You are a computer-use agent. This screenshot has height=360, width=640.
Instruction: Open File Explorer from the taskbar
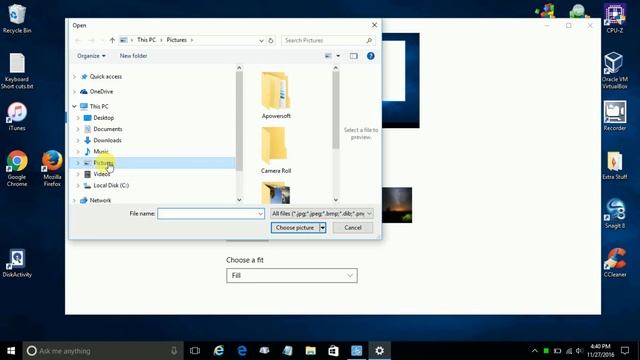pyautogui.click(x=311, y=351)
